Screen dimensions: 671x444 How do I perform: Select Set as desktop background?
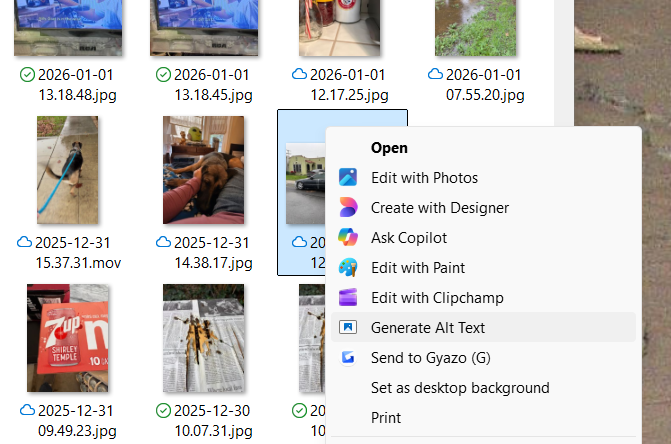click(x=483, y=388)
